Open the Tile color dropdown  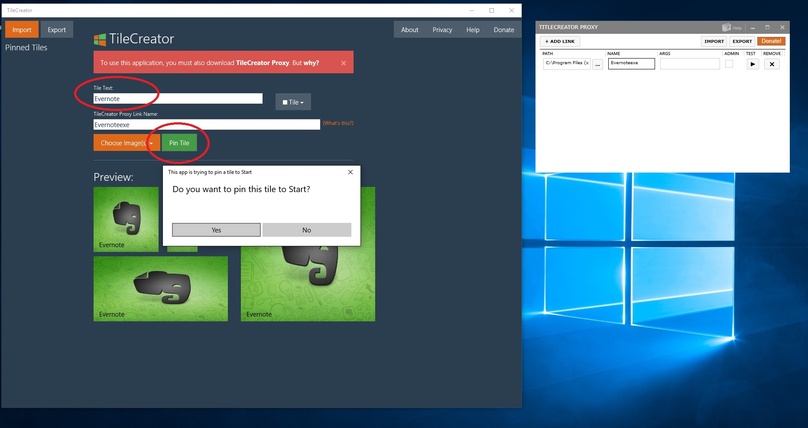click(293, 102)
